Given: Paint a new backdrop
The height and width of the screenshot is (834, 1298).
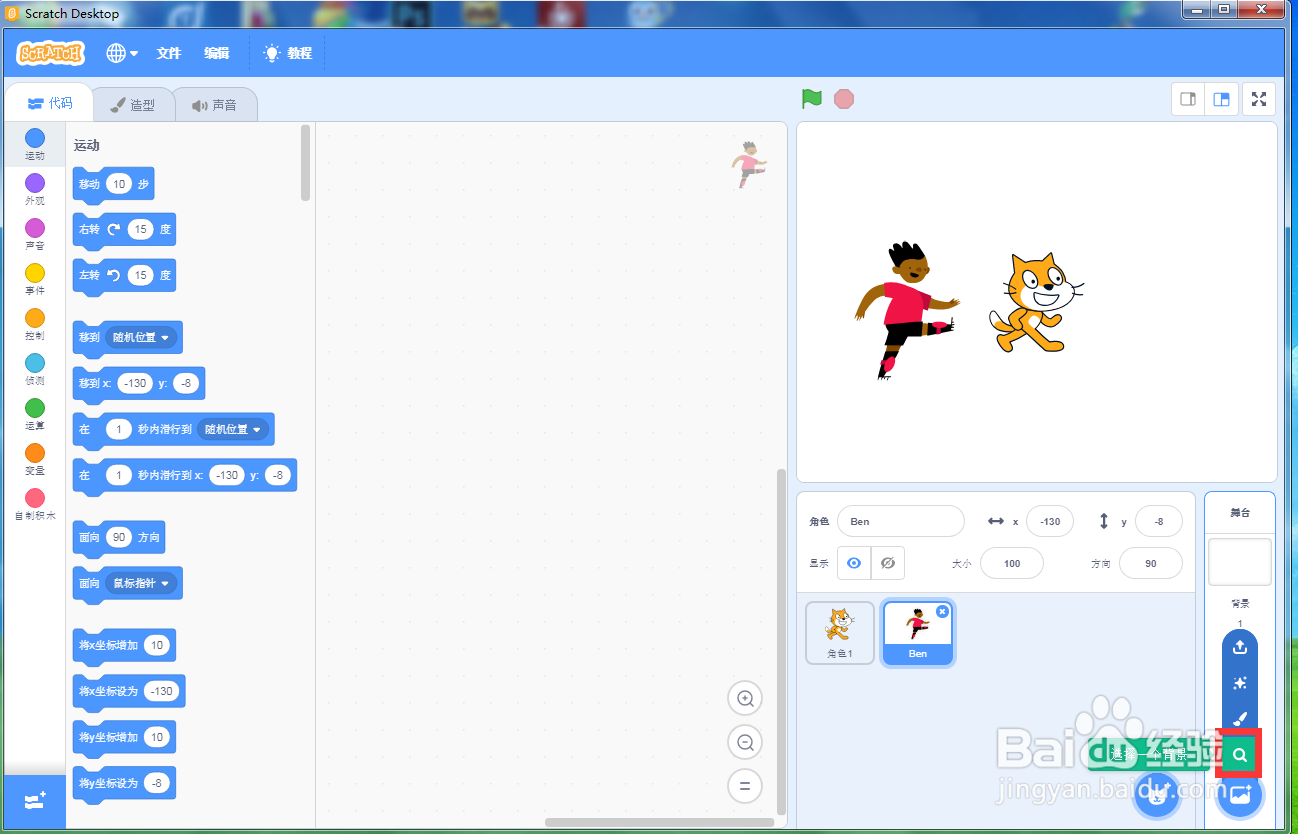Looking at the screenshot, I should coord(1240,719).
